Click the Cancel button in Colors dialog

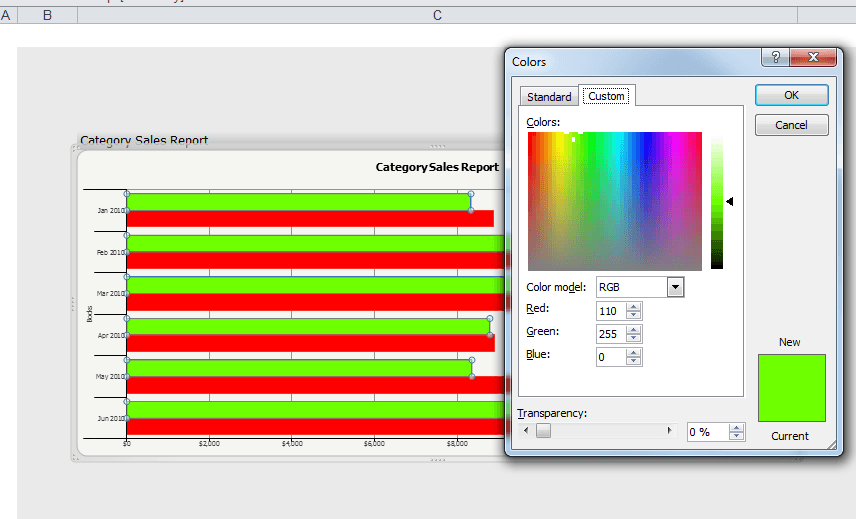pyautogui.click(x=791, y=125)
